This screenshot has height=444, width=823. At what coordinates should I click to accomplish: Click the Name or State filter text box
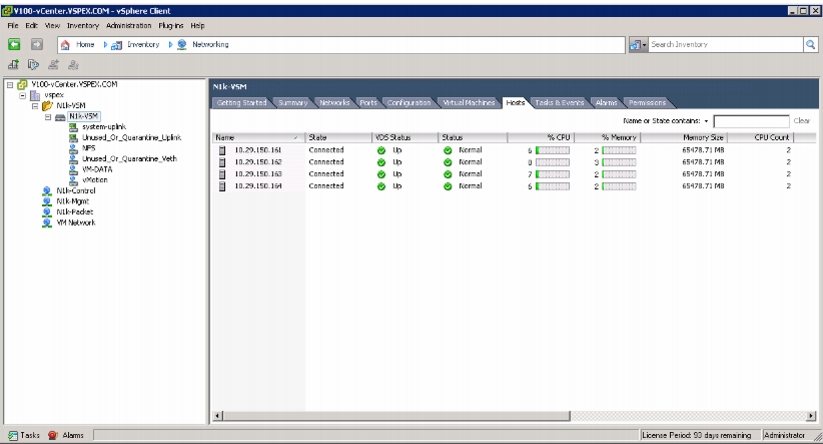pos(751,121)
